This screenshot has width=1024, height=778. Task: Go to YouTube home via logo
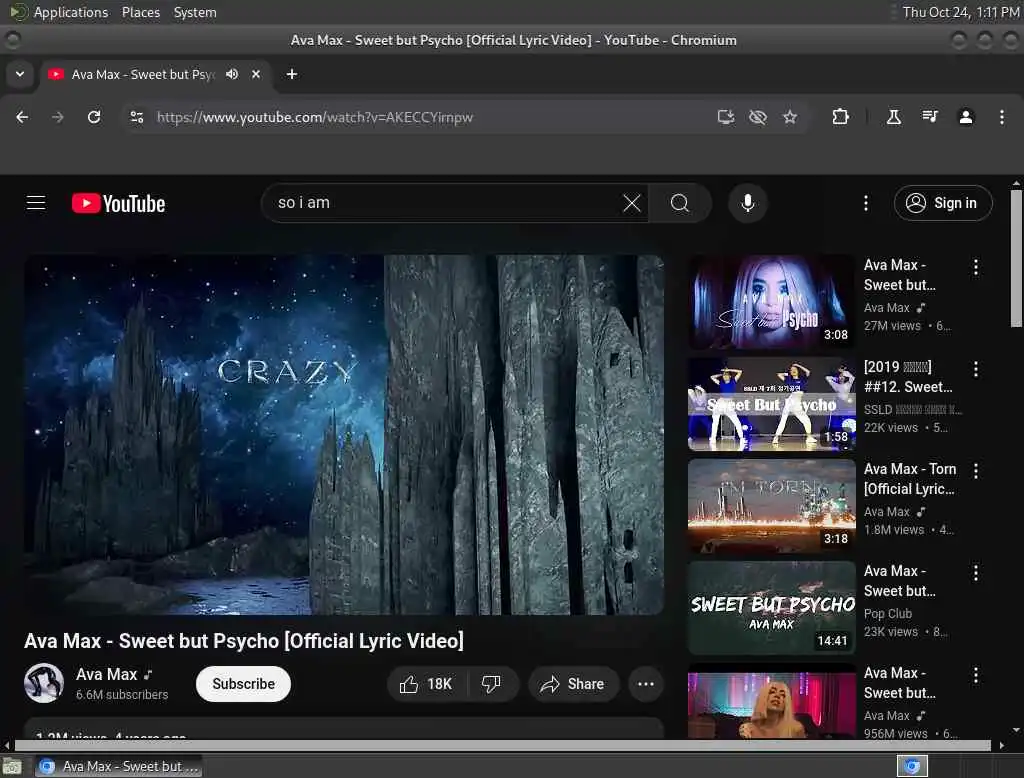pyautogui.click(x=118, y=203)
